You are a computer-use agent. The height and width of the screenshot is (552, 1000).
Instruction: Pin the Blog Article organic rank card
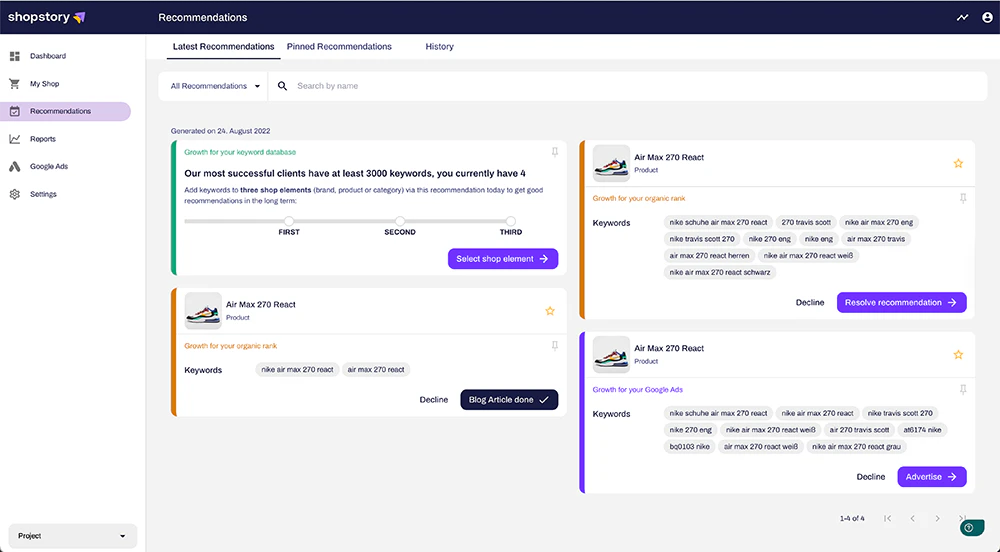pyautogui.click(x=555, y=345)
